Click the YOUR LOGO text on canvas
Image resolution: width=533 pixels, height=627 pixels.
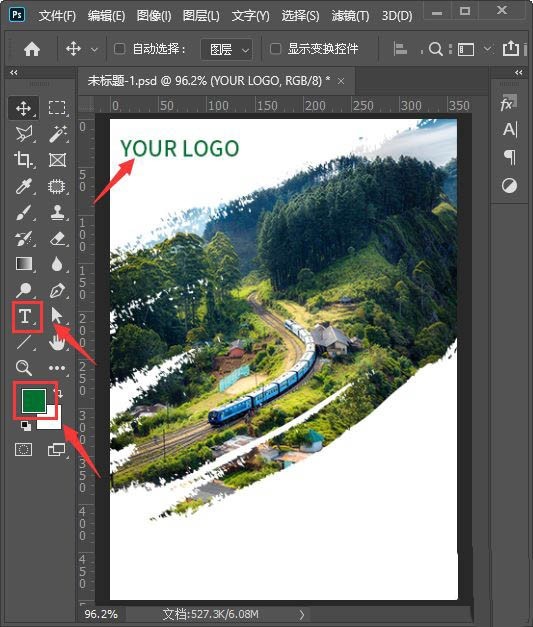point(180,148)
